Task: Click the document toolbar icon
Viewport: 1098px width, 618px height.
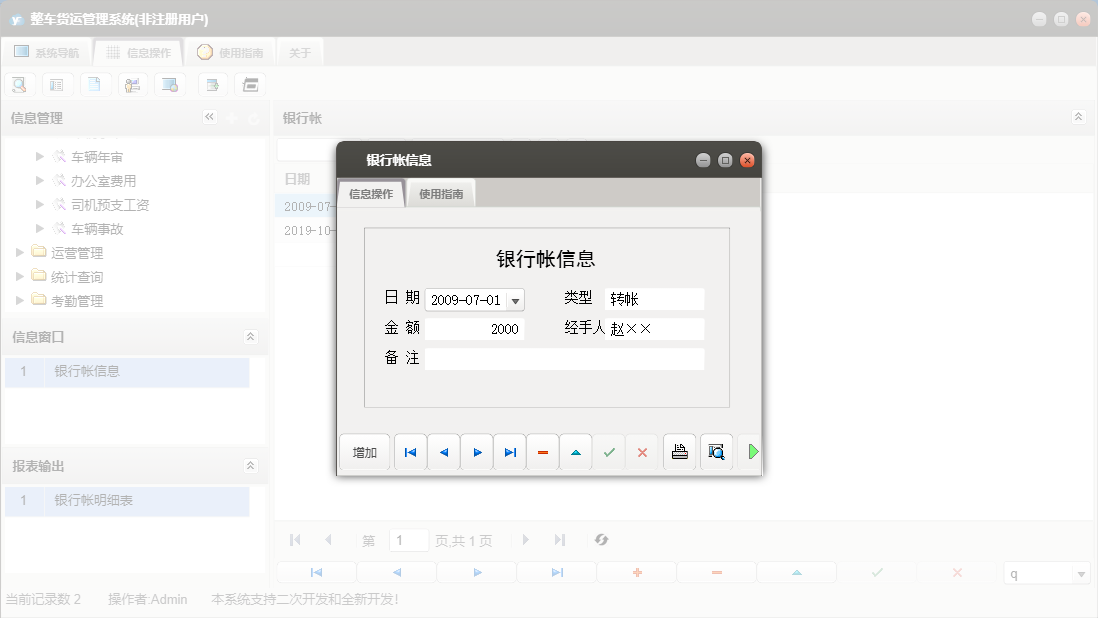Action: tap(95, 84)
